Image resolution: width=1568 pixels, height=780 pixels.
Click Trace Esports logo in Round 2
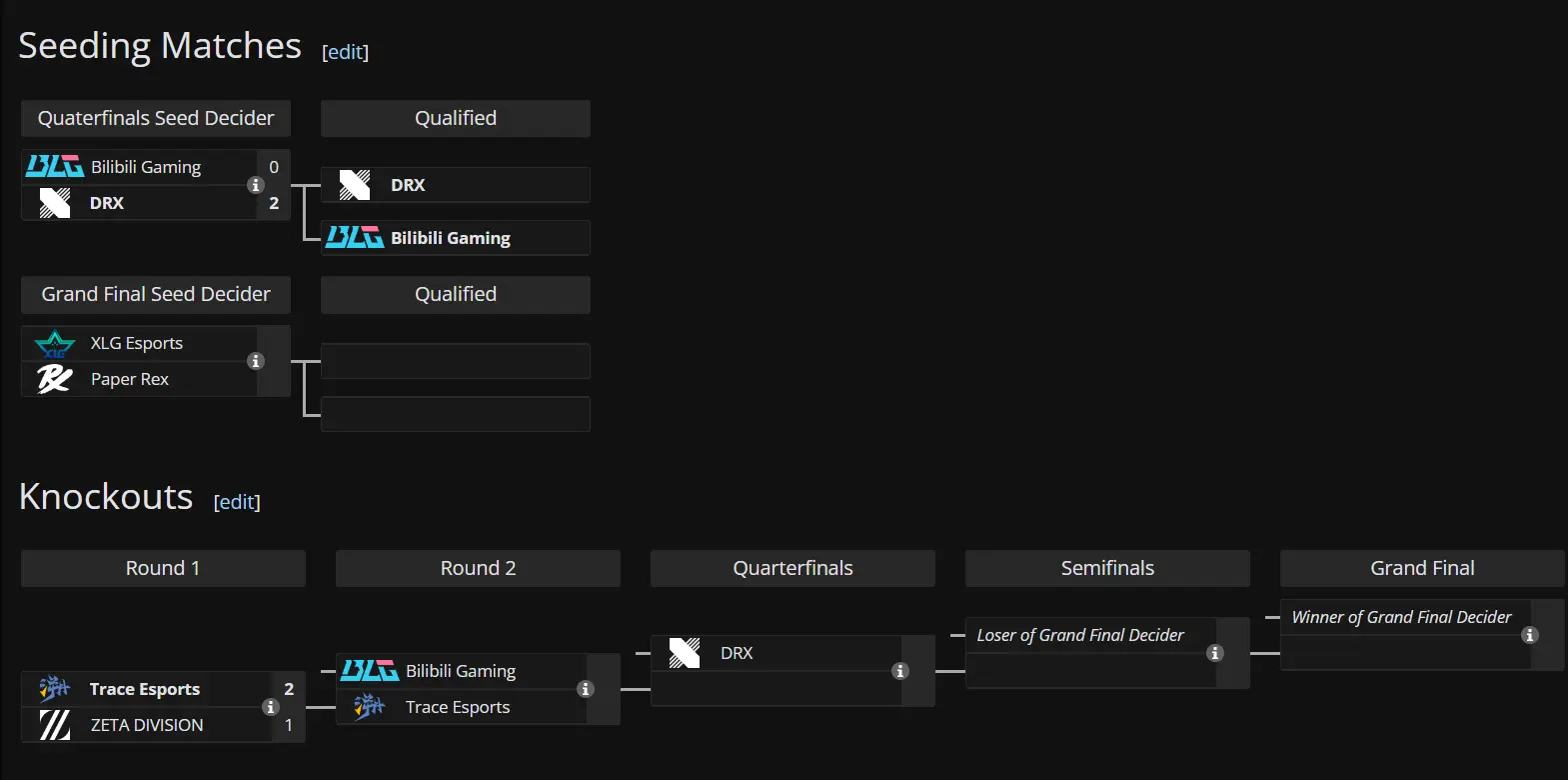point(370,707)
